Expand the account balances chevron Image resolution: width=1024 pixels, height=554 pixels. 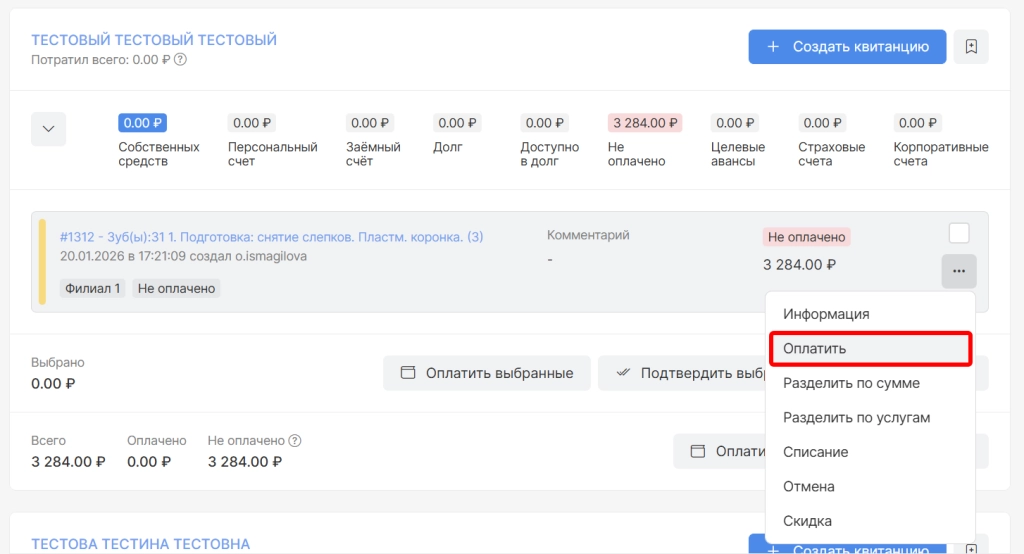[49, 129]
